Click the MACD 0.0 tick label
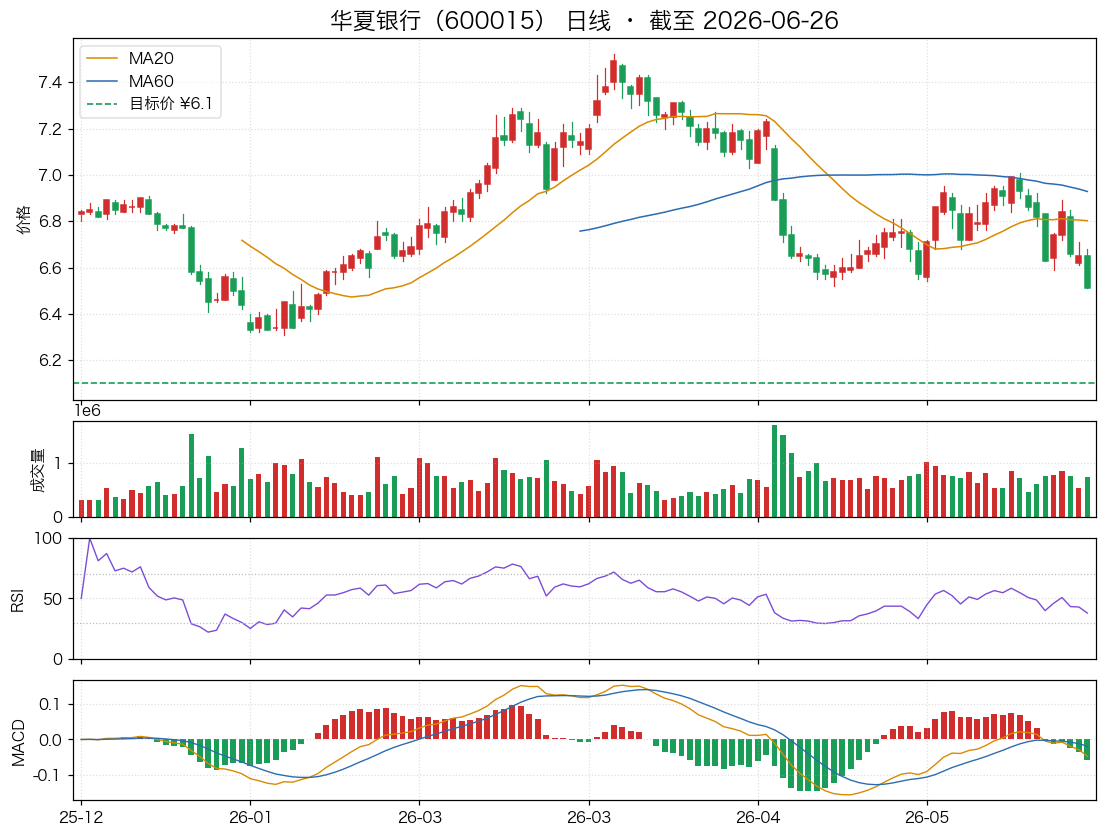Image resolution: width=1106 pixels, height=837 pixels. (x=49, y=740)
